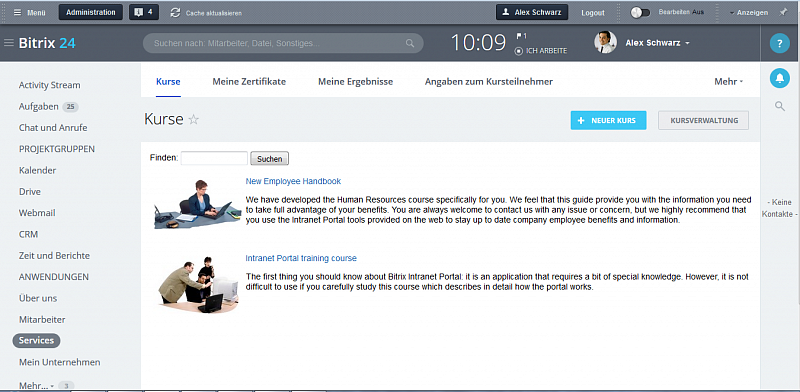The image size is (800, 392).
Task: Open Über uns in the sidebar
Action: point(38,298)
